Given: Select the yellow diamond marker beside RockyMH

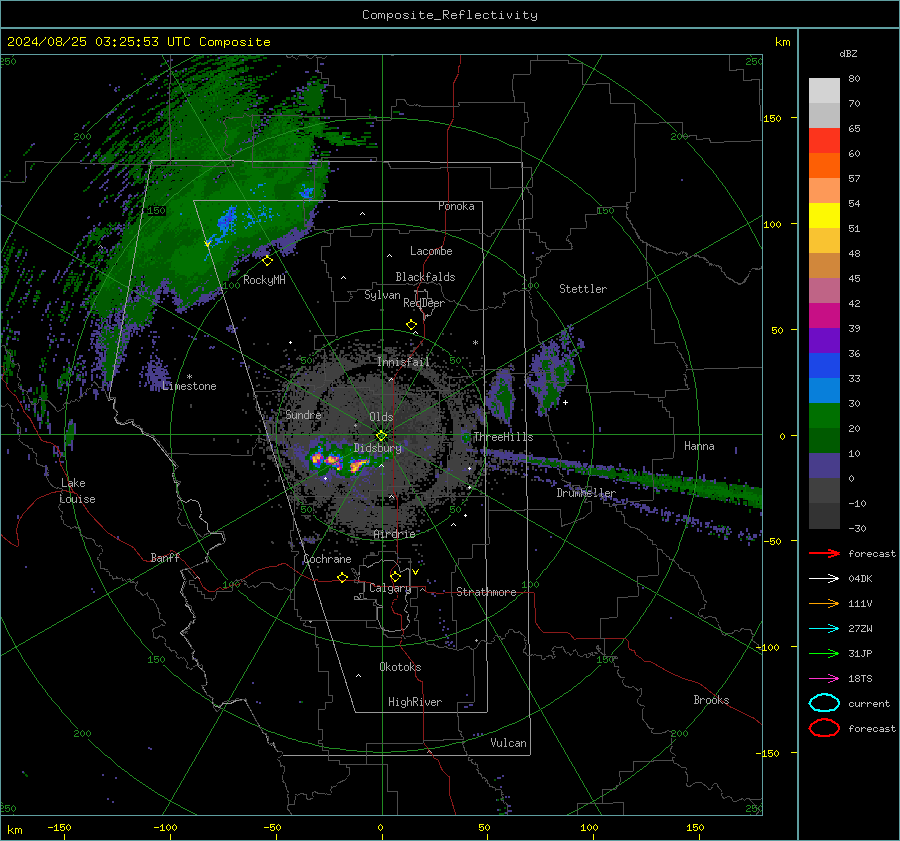Looking at the screenshot, I should tap(267, 261).
